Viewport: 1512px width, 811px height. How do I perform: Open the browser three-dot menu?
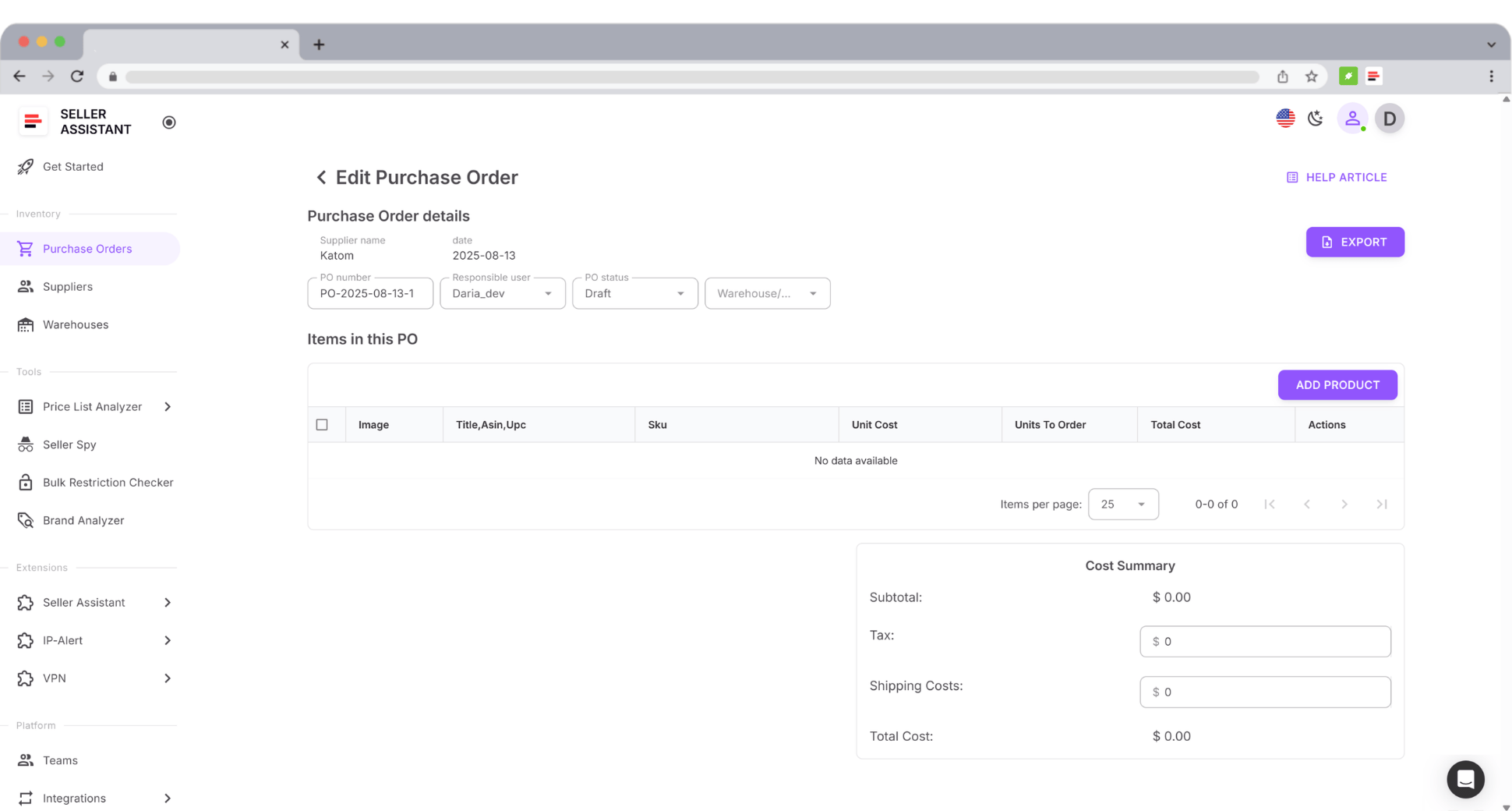point(1491,76)
